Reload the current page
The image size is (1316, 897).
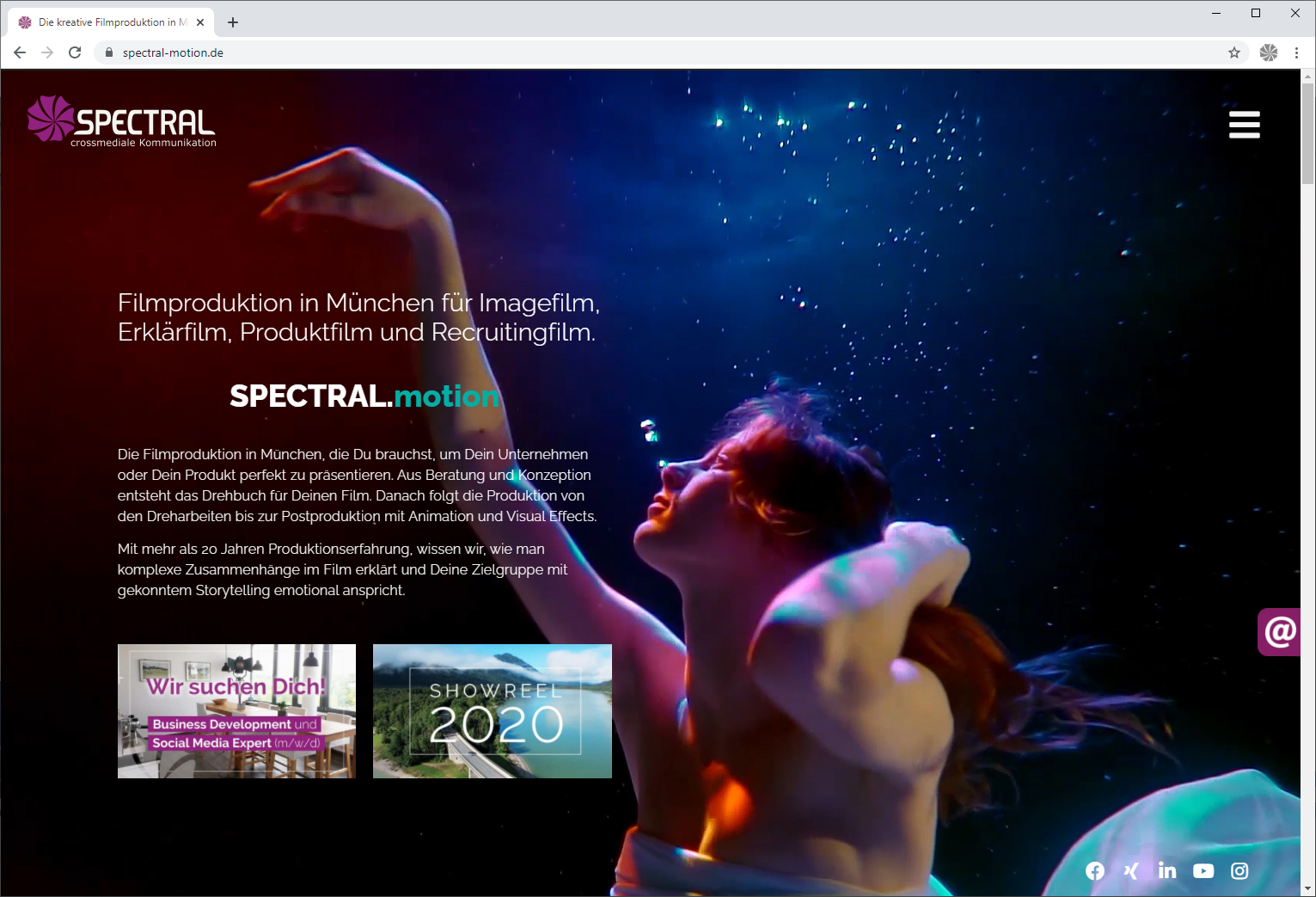[x=75, y=52]
